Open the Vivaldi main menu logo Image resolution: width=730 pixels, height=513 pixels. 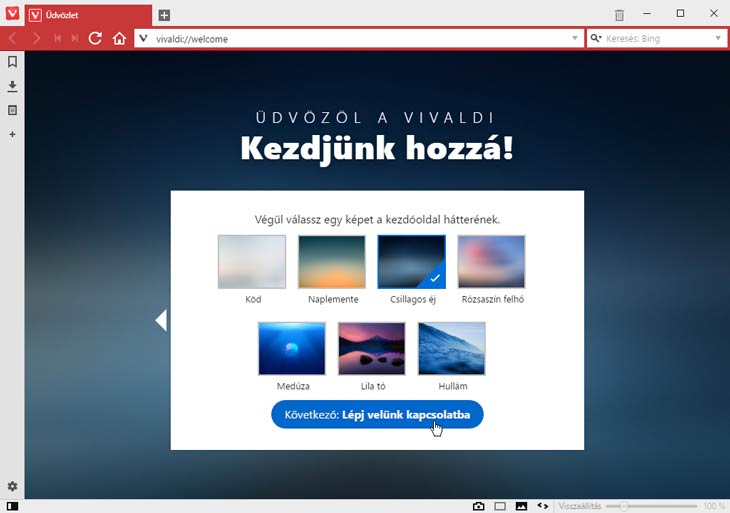point(12,13)
